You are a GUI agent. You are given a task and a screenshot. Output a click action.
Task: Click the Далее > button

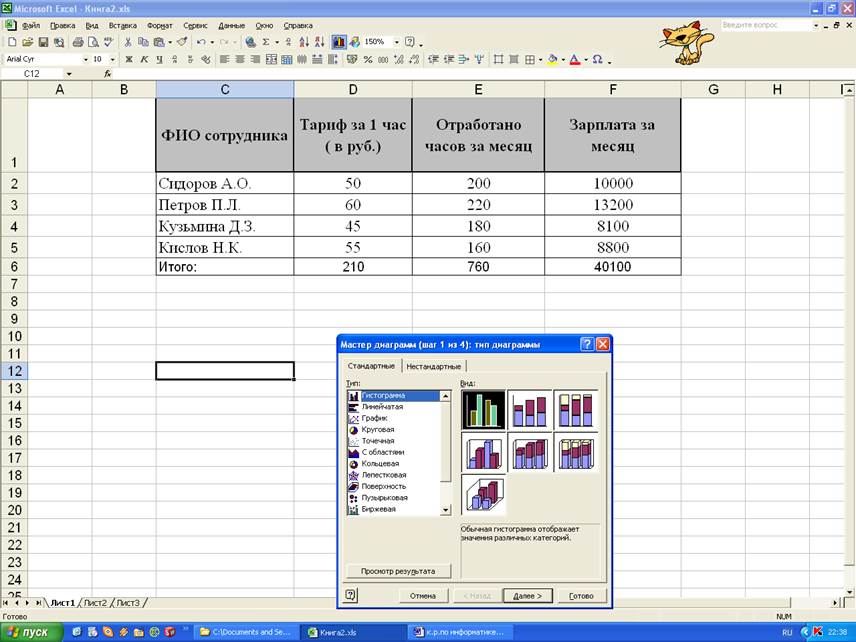[x=528, y=595]
